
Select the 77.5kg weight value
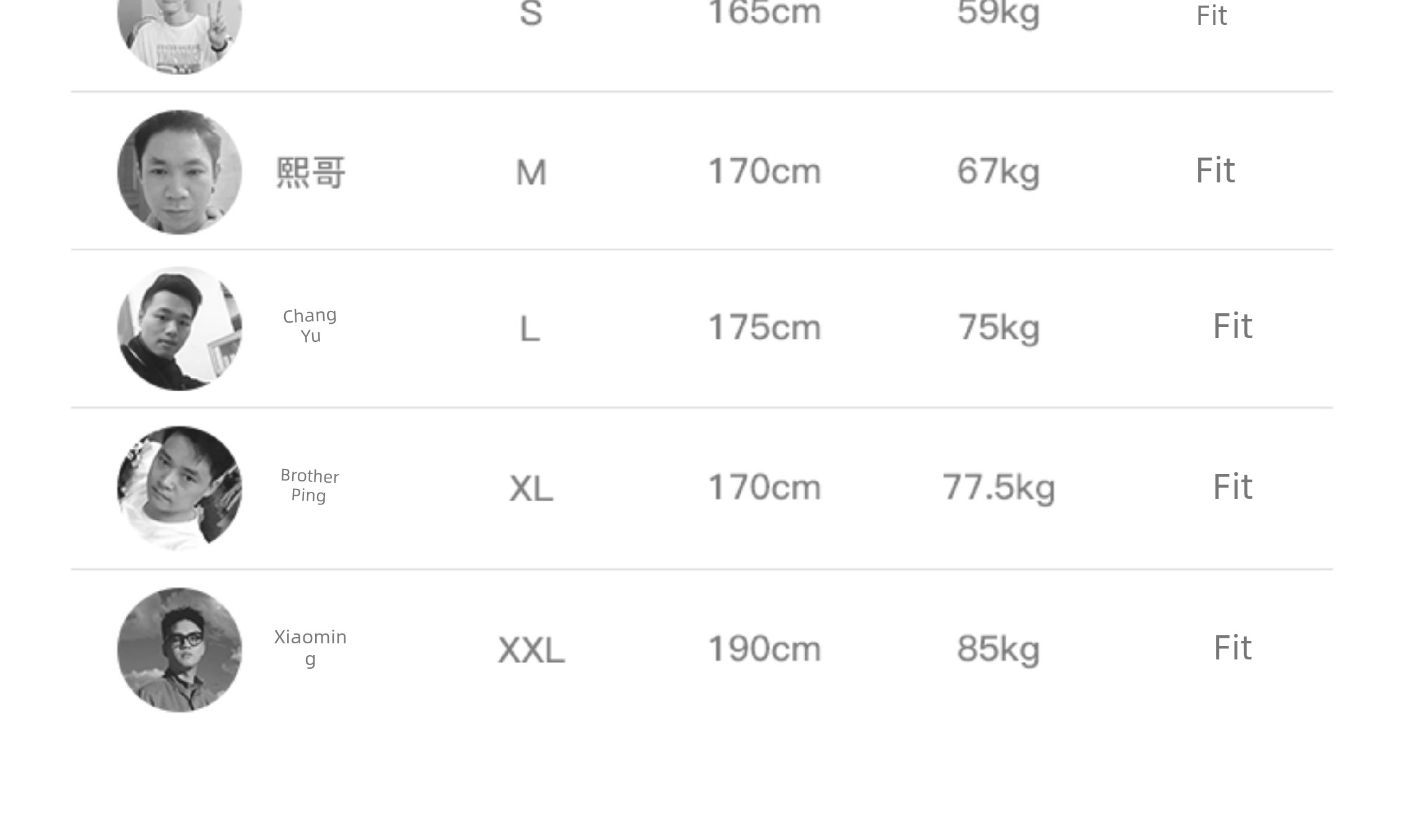coord(998,488)
